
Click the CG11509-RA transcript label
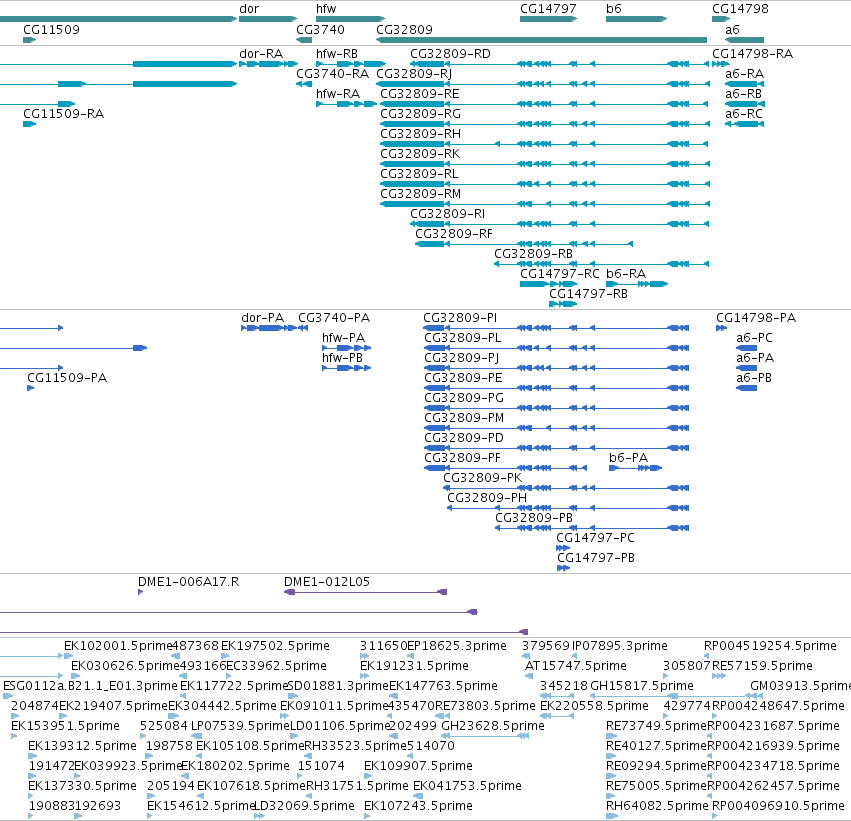63,114
